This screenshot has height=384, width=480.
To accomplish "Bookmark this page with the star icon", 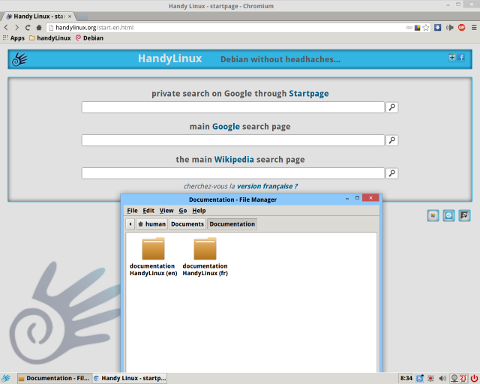I will click(426, 28).
